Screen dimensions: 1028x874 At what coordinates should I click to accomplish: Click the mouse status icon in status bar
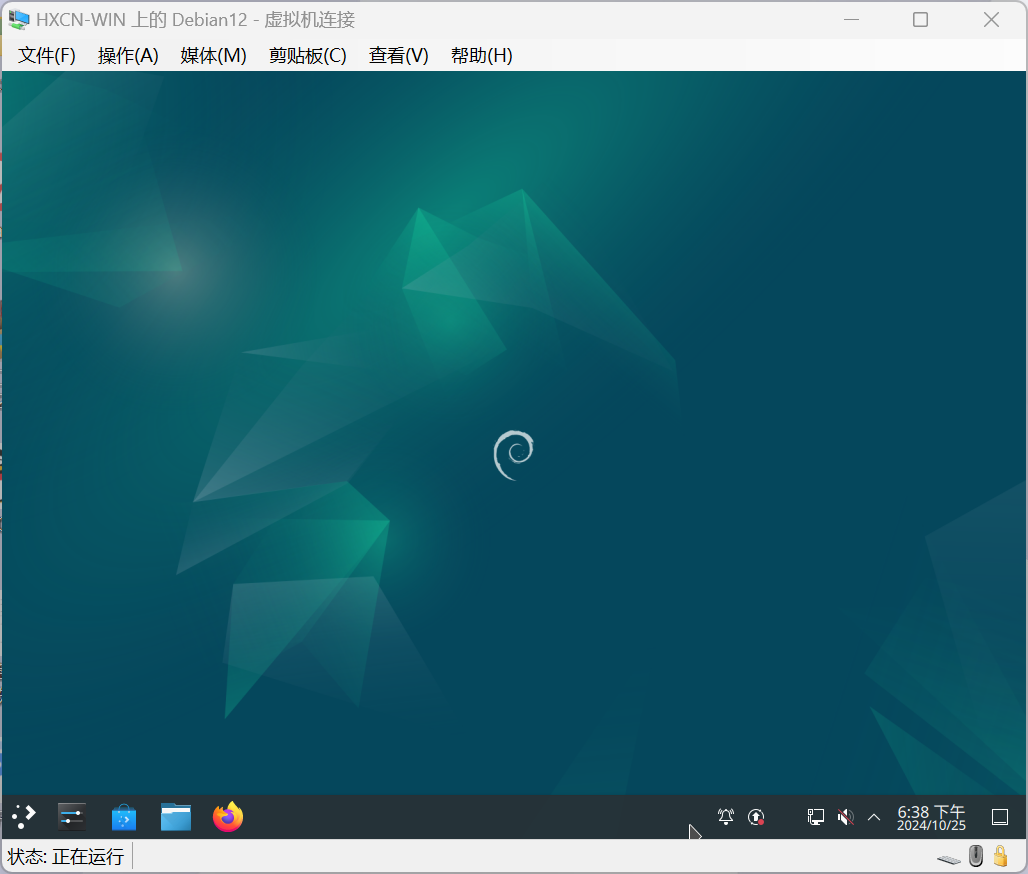click(x=976, y=856)
